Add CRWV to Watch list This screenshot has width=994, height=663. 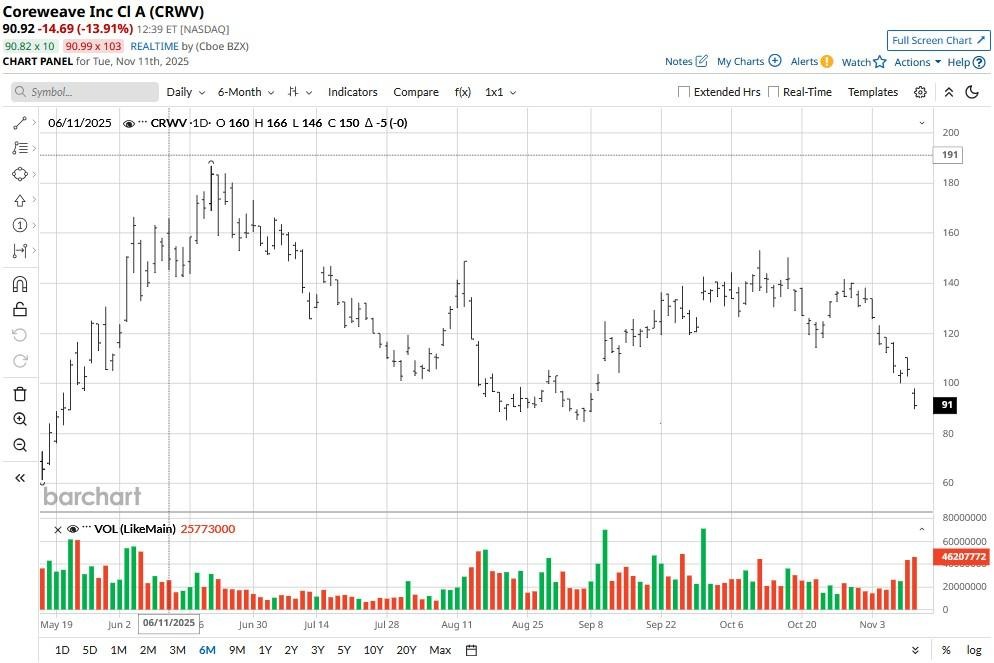pos(863,62)
